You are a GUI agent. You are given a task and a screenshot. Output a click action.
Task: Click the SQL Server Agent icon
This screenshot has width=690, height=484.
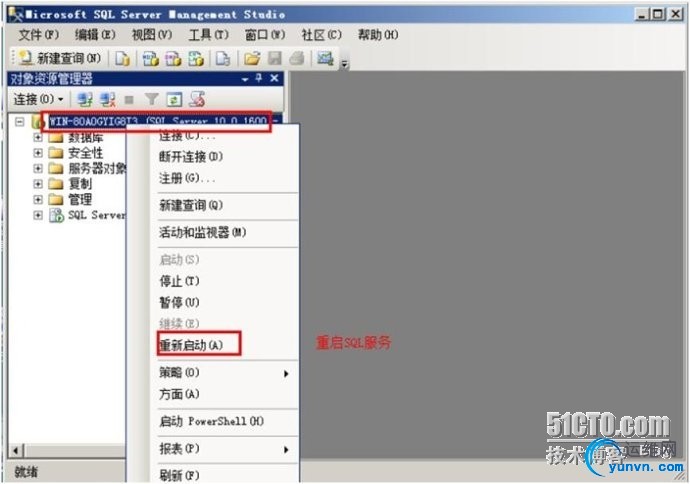pos(56,215)
